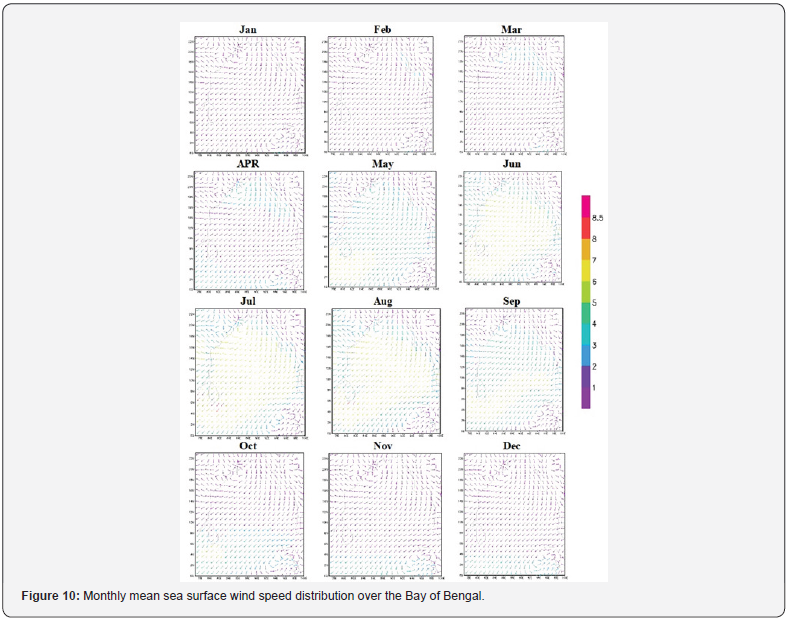
Task: Click the red color scale segment near 8
Action: (586, 228)
